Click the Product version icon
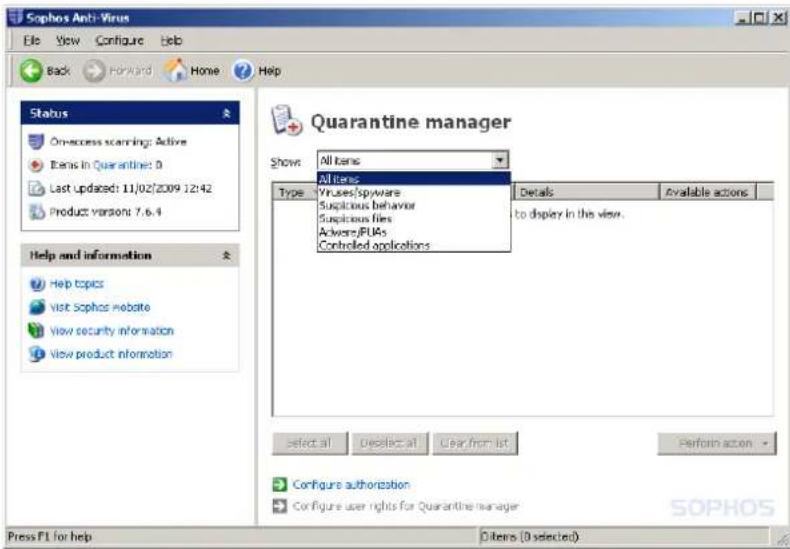 click(x=36, y=212)
